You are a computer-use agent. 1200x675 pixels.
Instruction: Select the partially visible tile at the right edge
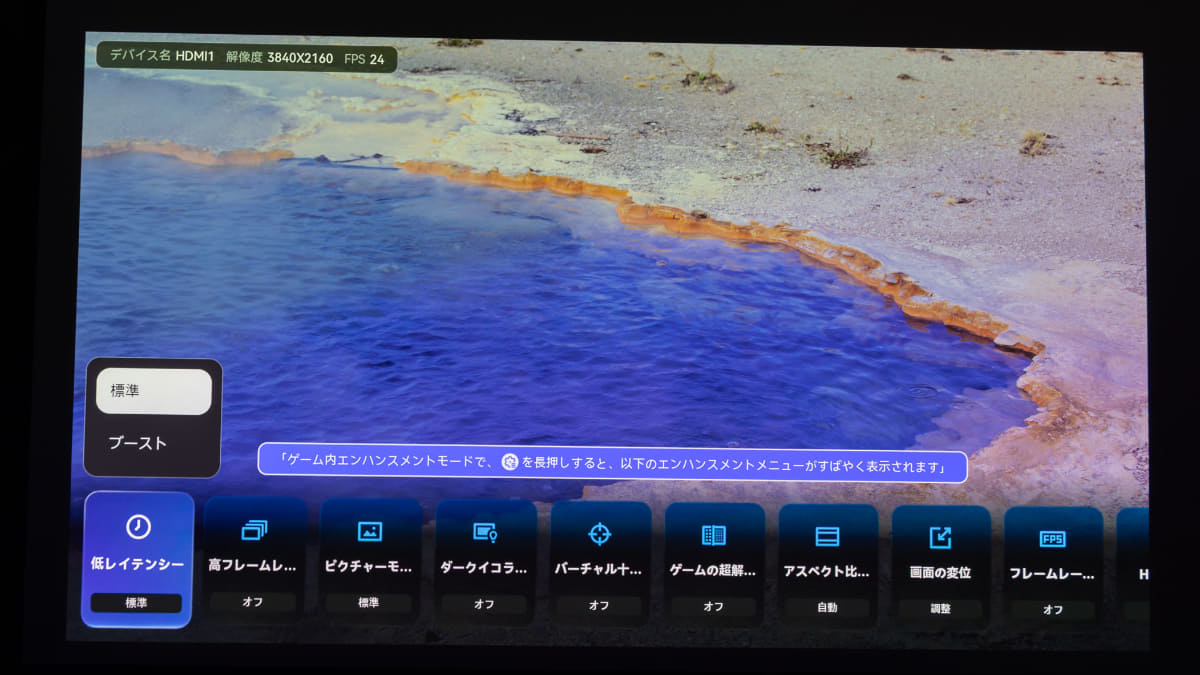tap(1134, 566)
